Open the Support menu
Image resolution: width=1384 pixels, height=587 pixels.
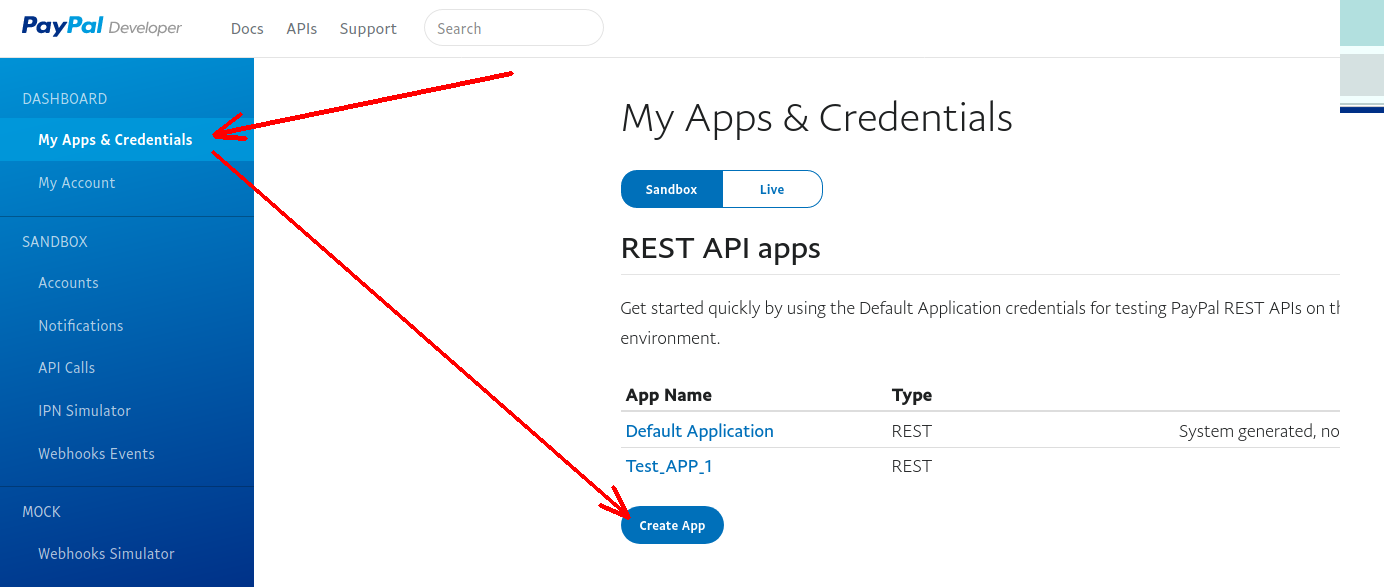368,29
